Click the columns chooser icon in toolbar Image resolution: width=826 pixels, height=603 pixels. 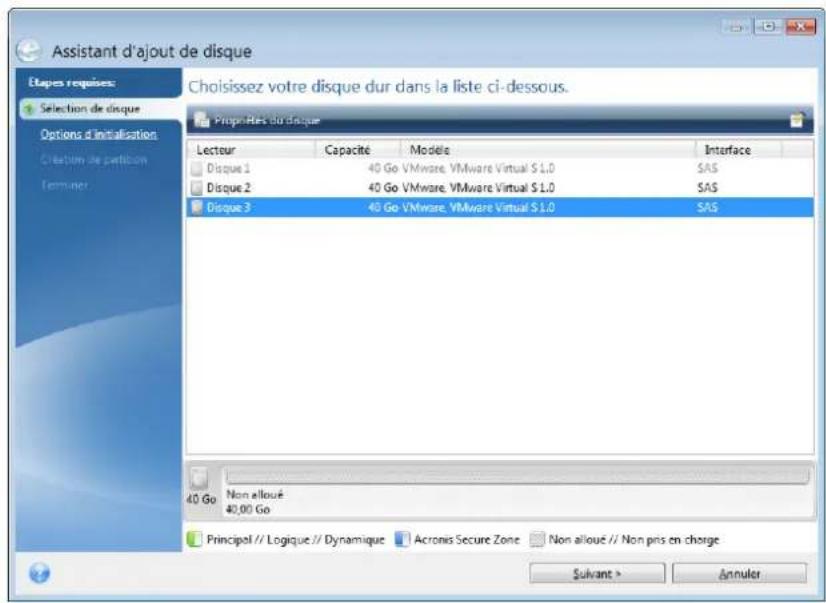797,120
